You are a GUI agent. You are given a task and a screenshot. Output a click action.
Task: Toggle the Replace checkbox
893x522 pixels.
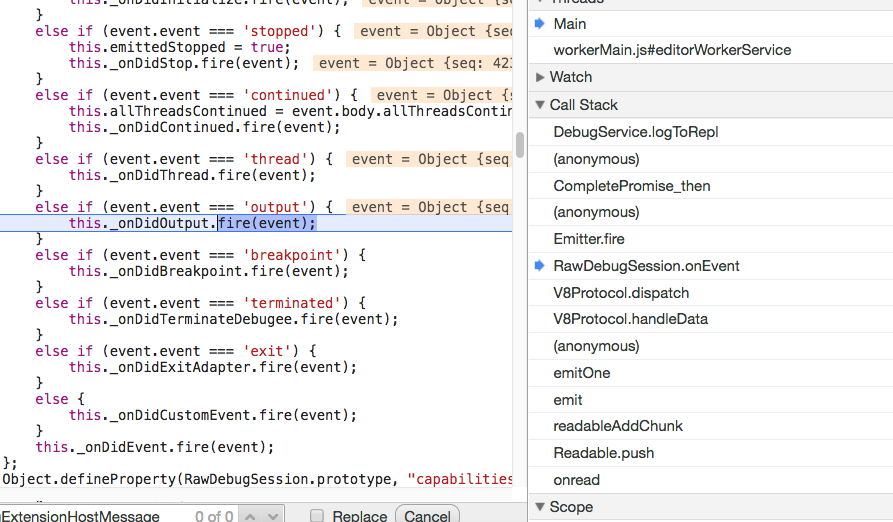tap(317, 516)
